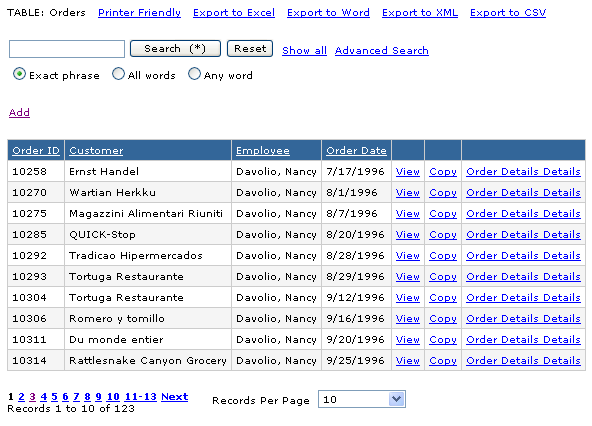Go to the Next results page

(174, 397)
